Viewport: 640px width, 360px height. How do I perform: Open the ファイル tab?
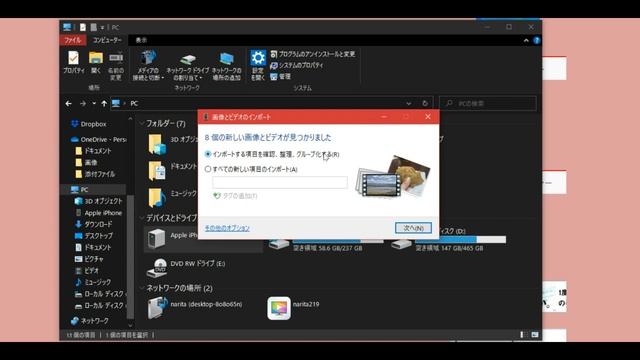73,40
